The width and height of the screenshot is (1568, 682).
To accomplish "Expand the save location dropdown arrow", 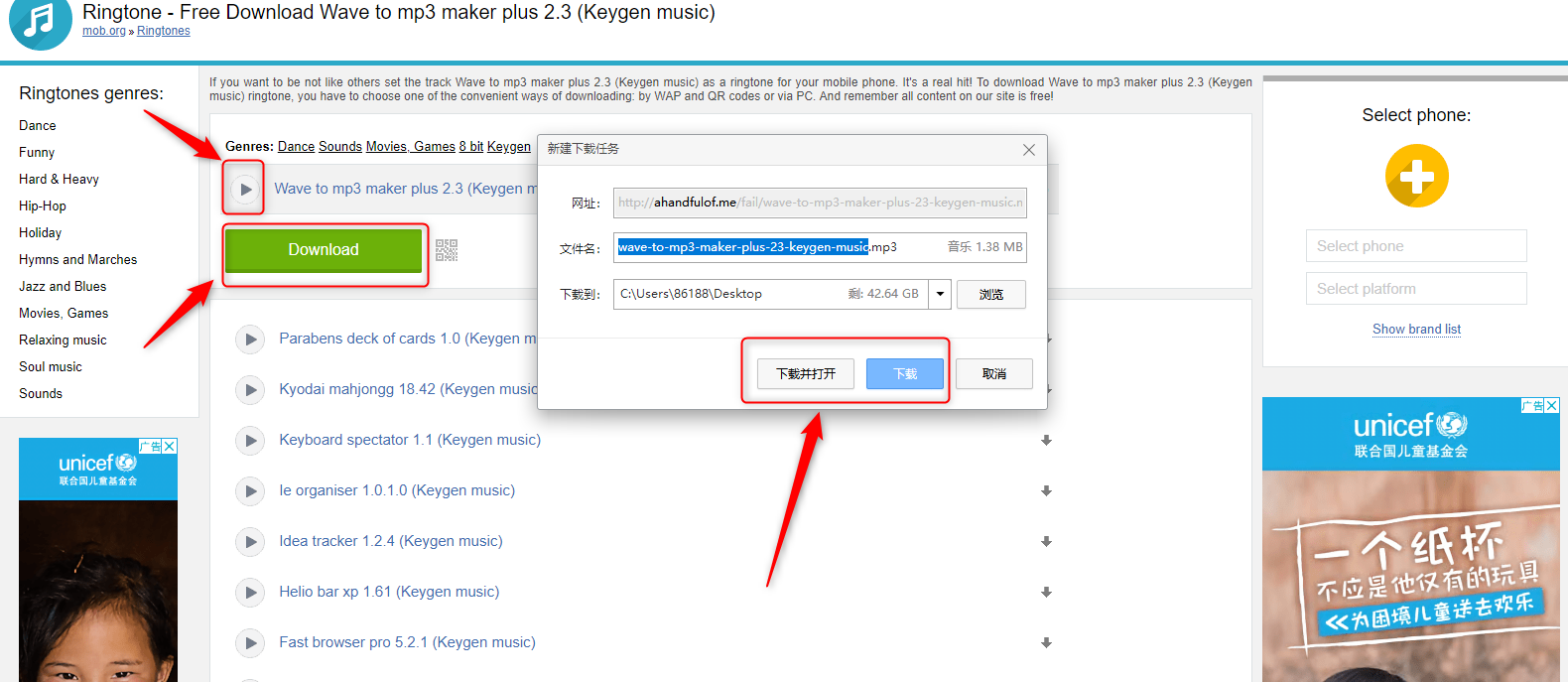I will 940,294.
